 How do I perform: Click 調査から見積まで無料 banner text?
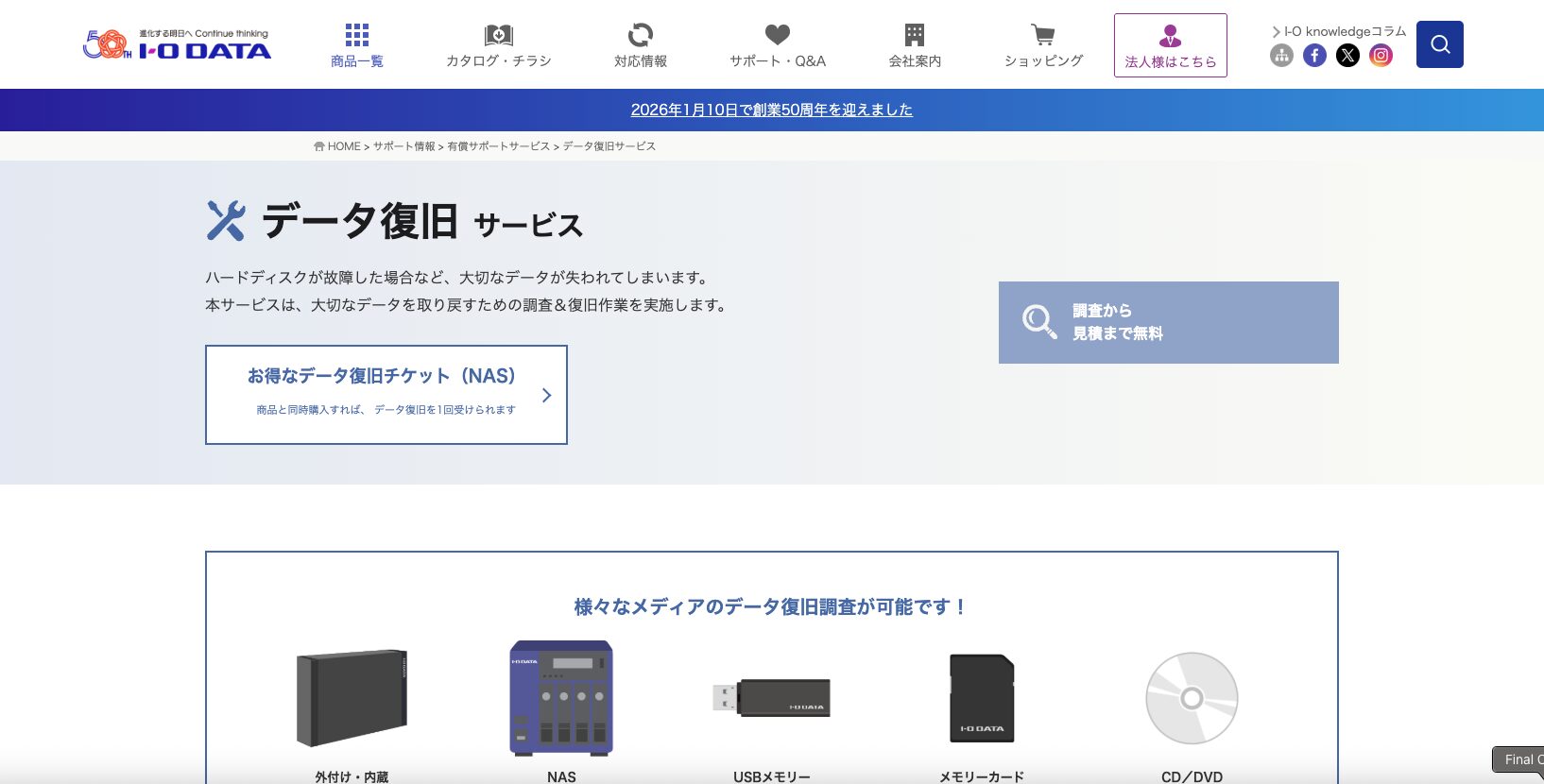[1118, 322]
